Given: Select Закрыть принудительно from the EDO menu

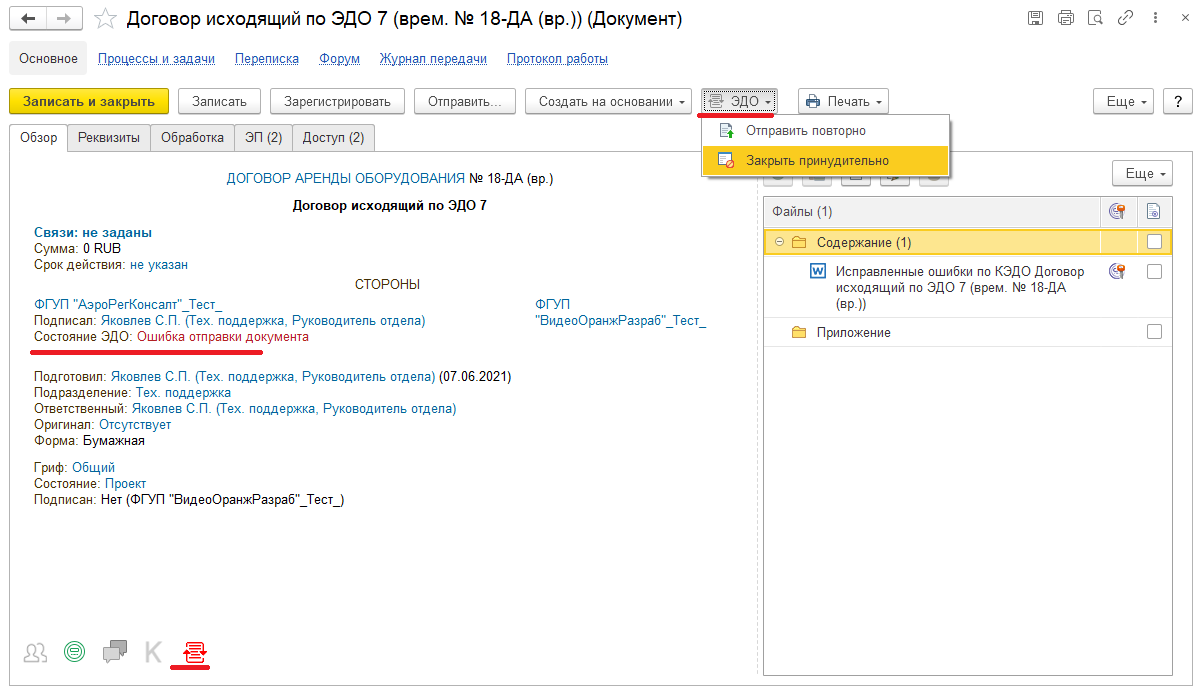Looking at the screenshot, I should 816,160.
